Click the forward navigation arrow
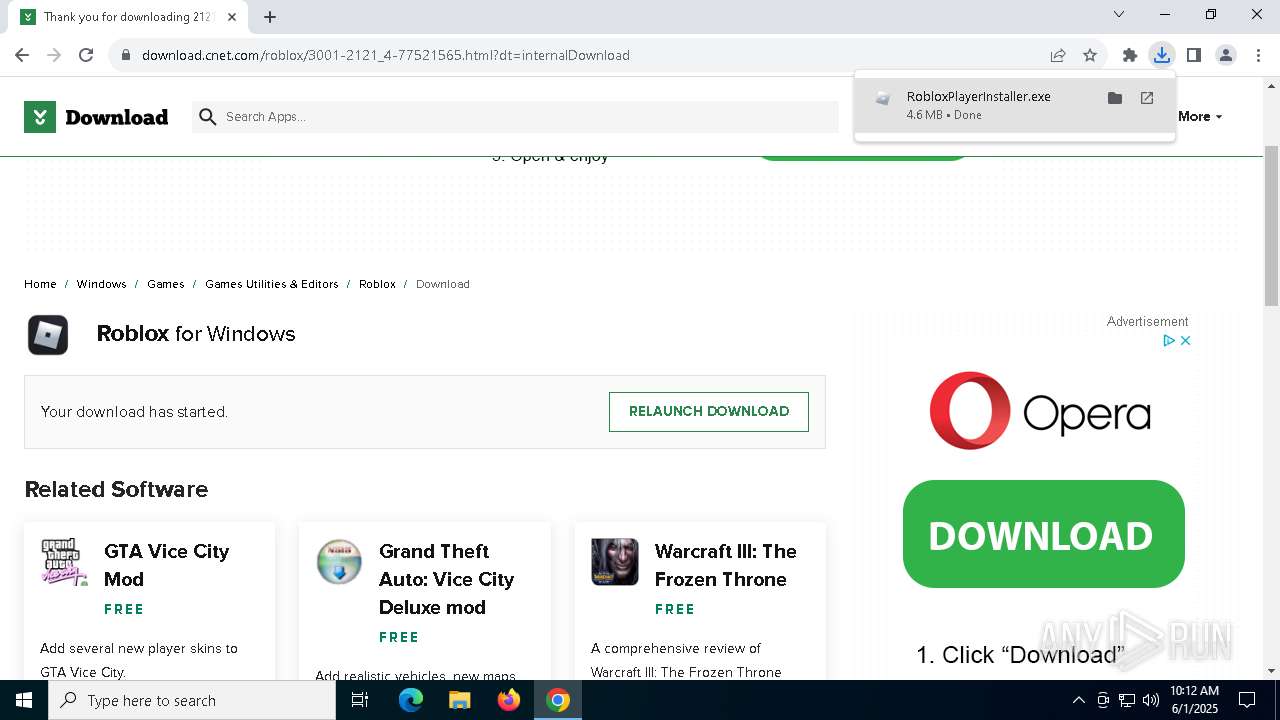 (x=54, y=55)
